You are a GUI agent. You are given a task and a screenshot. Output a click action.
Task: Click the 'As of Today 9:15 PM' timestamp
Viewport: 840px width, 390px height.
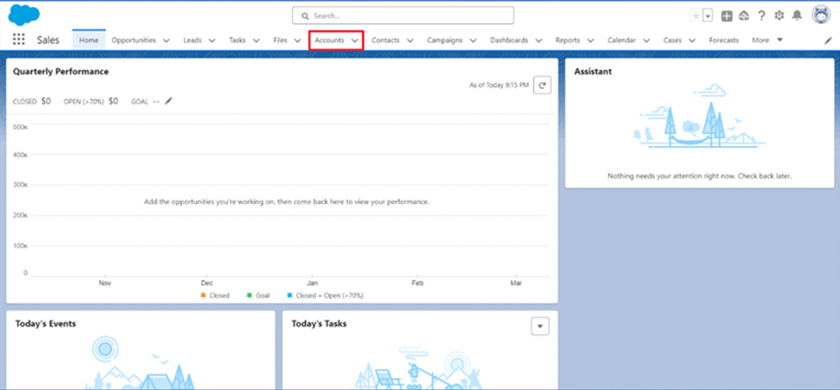point(499,85)
